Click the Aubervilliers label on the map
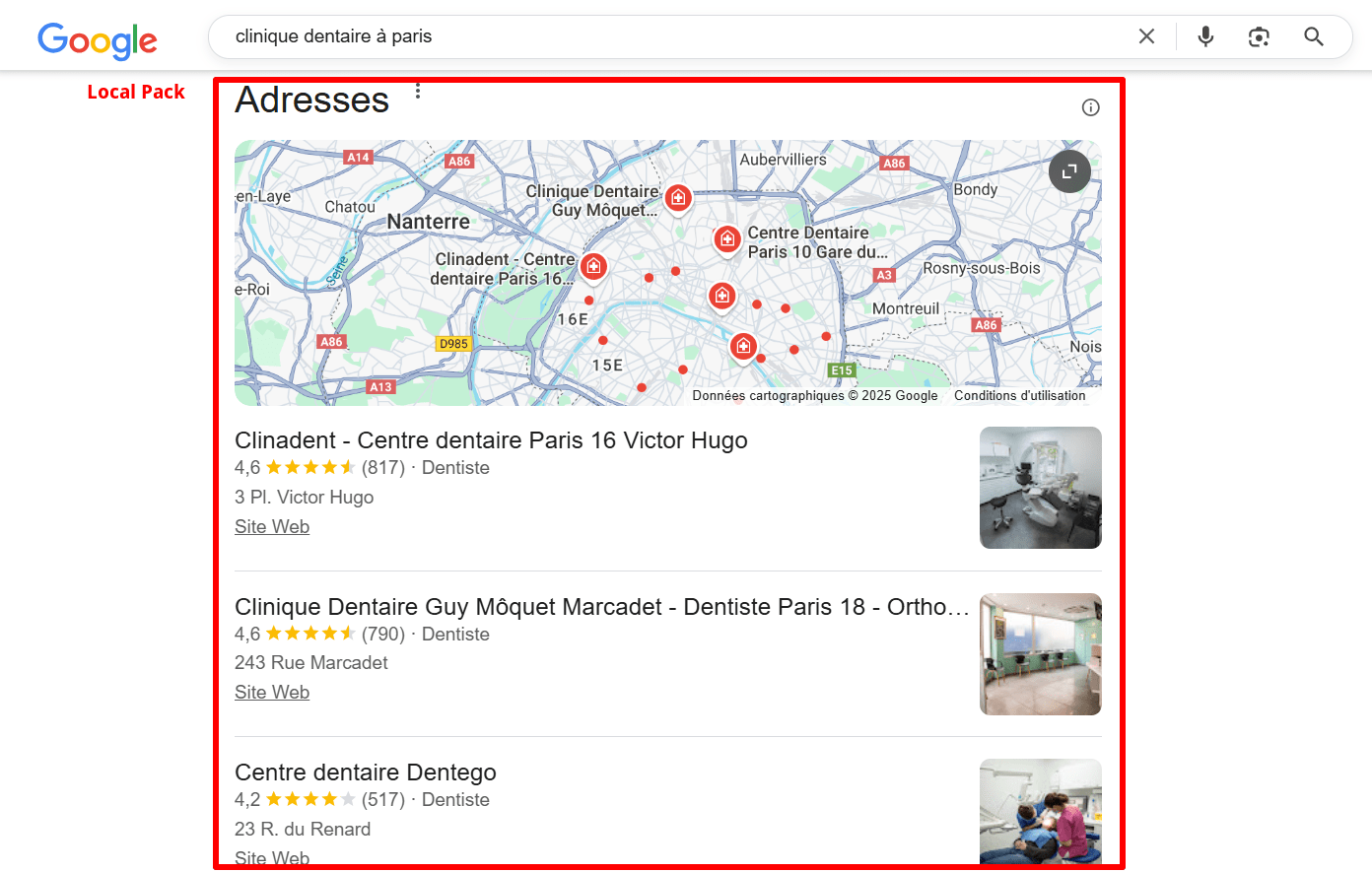Image resolution: width=1372 pixels, height=873 pixels. click(x=784, y=160)
